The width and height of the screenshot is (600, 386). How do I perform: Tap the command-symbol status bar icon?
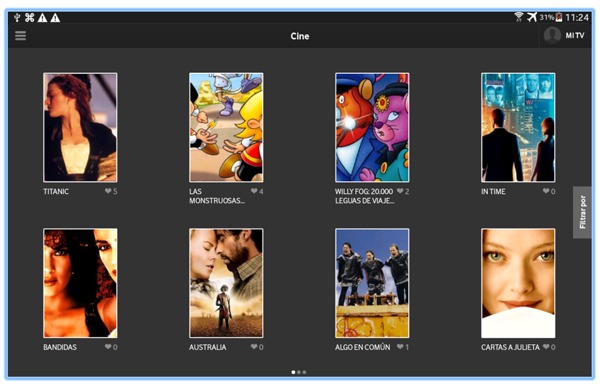coord(29,17)
